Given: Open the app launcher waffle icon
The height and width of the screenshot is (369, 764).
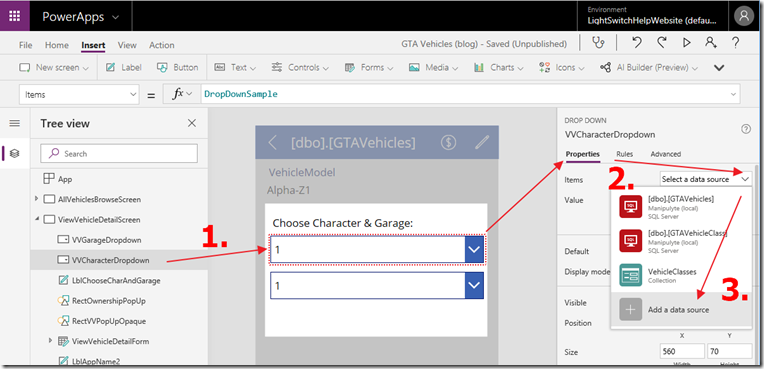Looking at the screenshot, I should click(x=15, y=16).
